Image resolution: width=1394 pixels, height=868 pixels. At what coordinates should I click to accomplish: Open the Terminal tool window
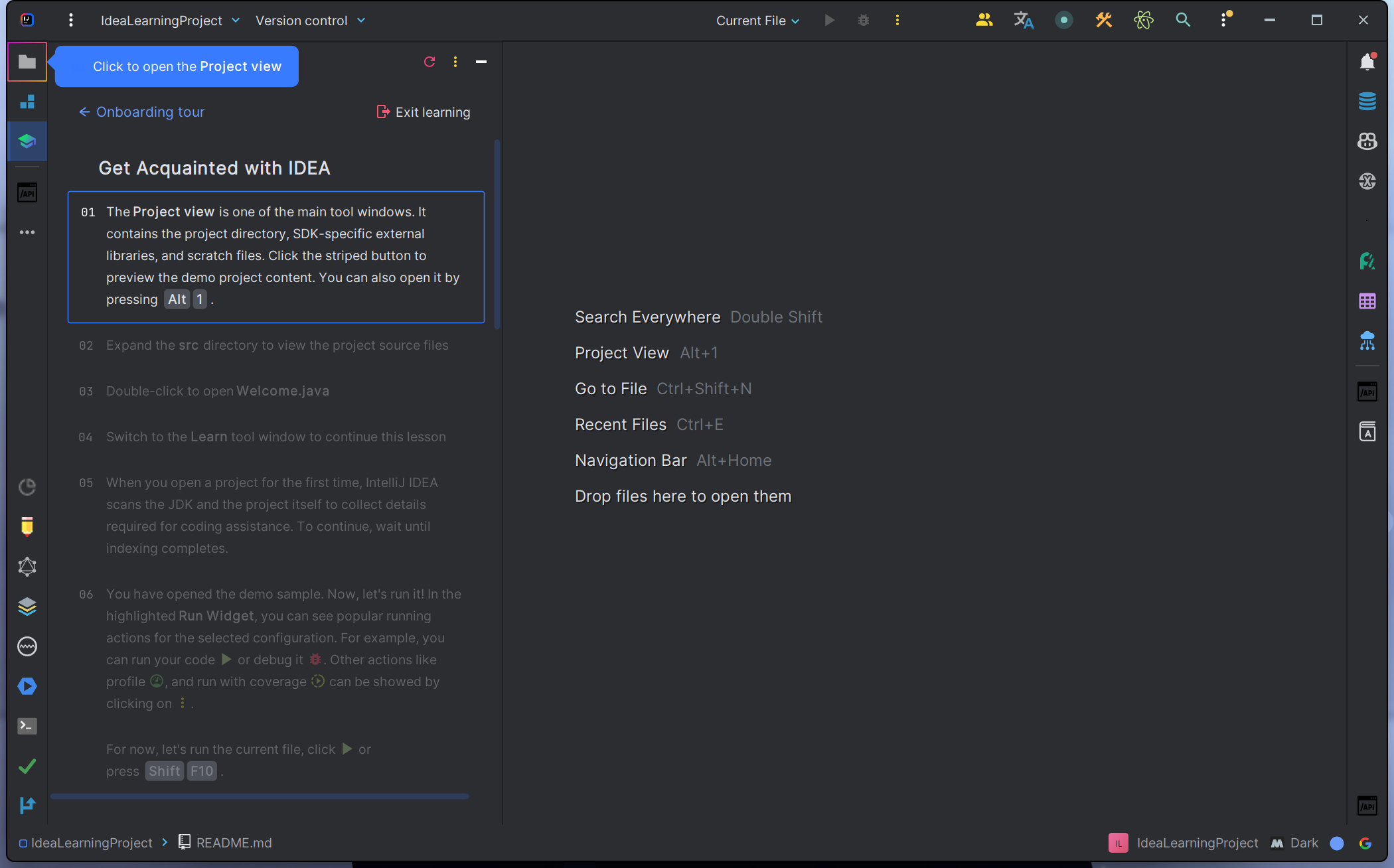27,726
